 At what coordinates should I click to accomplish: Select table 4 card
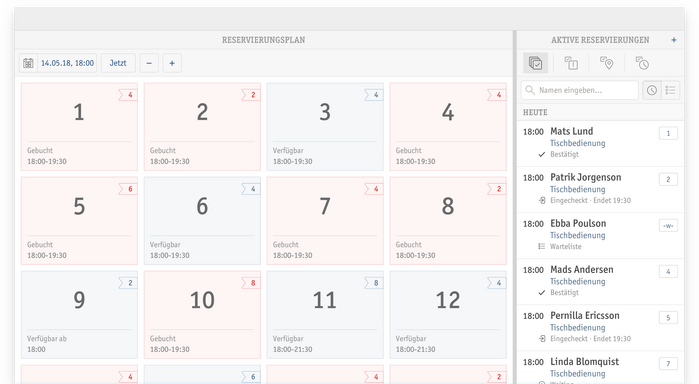tap(448, 127)
